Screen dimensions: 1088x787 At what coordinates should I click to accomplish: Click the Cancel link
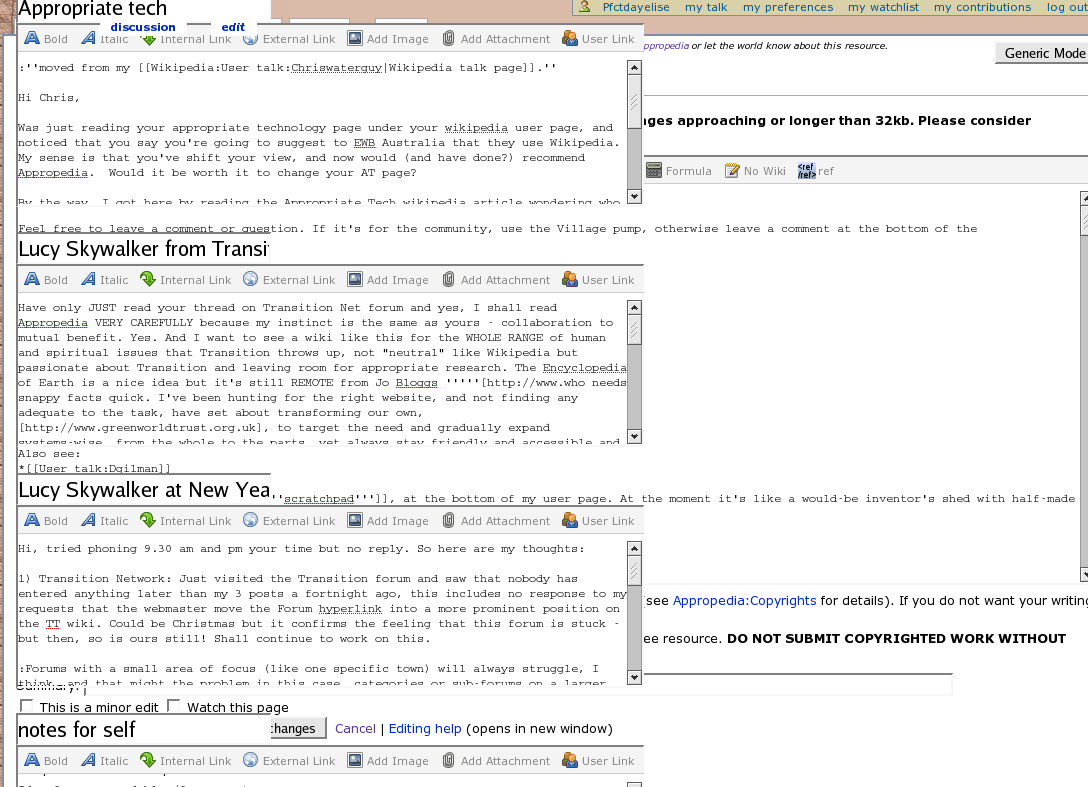[355, 729]
